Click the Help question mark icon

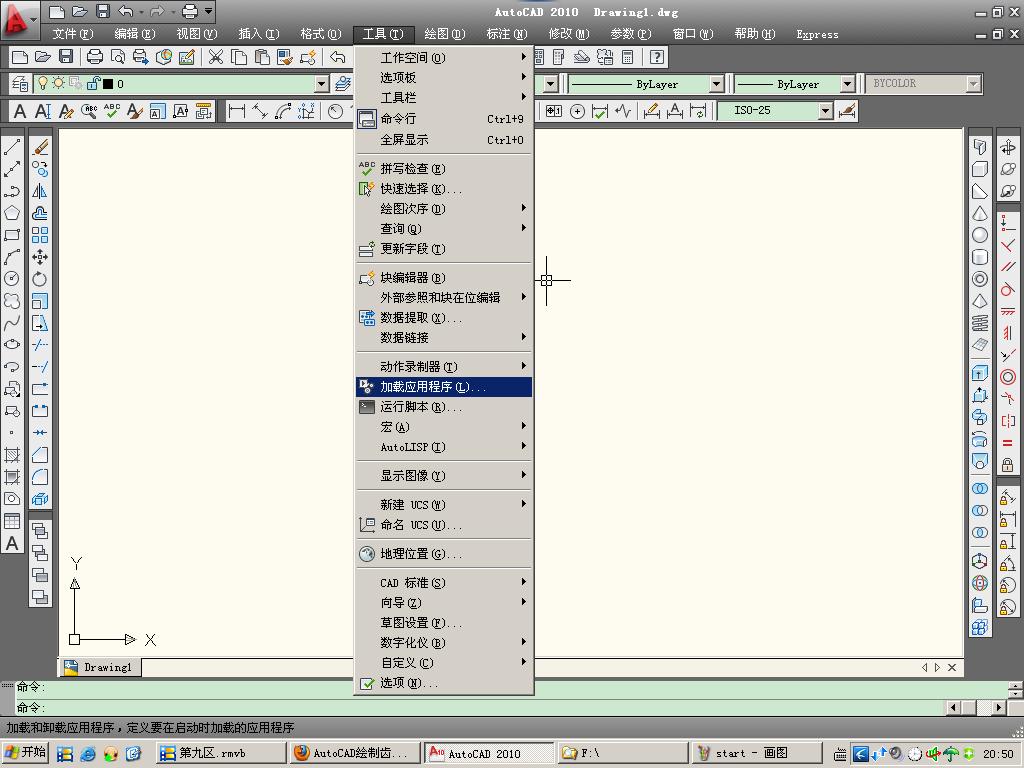(657, 57)
